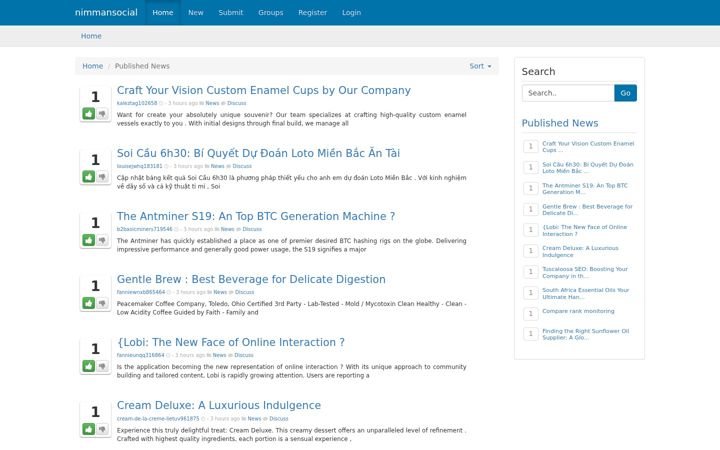Open author link b2basicminers719546

point(145,229)
